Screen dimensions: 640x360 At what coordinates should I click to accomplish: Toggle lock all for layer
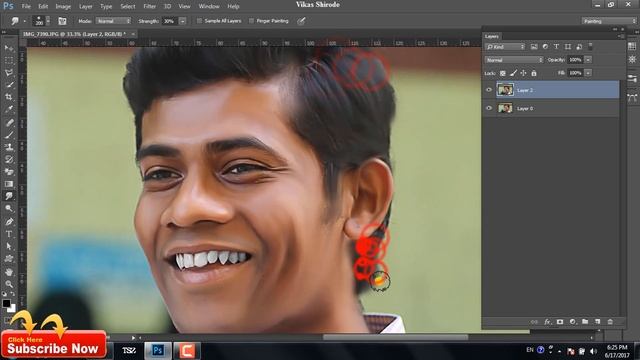click(534, 73)
